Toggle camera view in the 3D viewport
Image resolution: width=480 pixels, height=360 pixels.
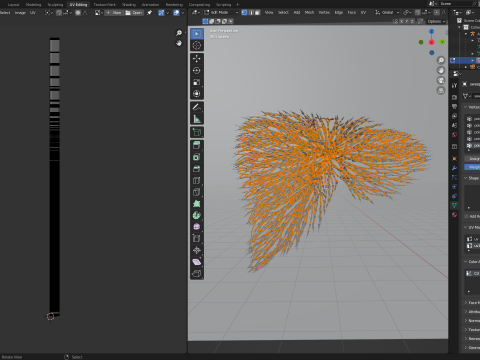tap(441, 80)
